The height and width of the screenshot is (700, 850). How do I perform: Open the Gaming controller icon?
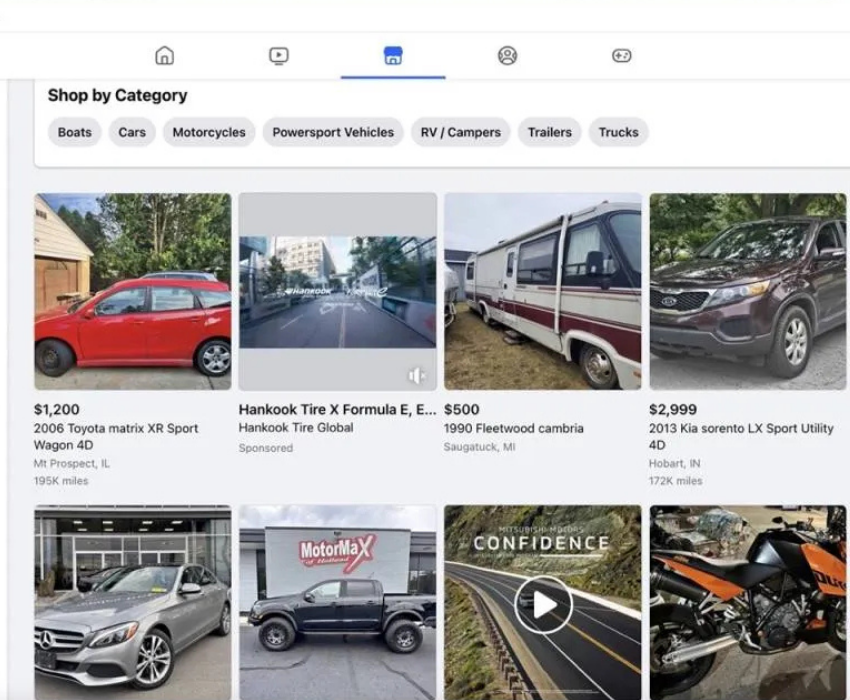pos(621,56)
